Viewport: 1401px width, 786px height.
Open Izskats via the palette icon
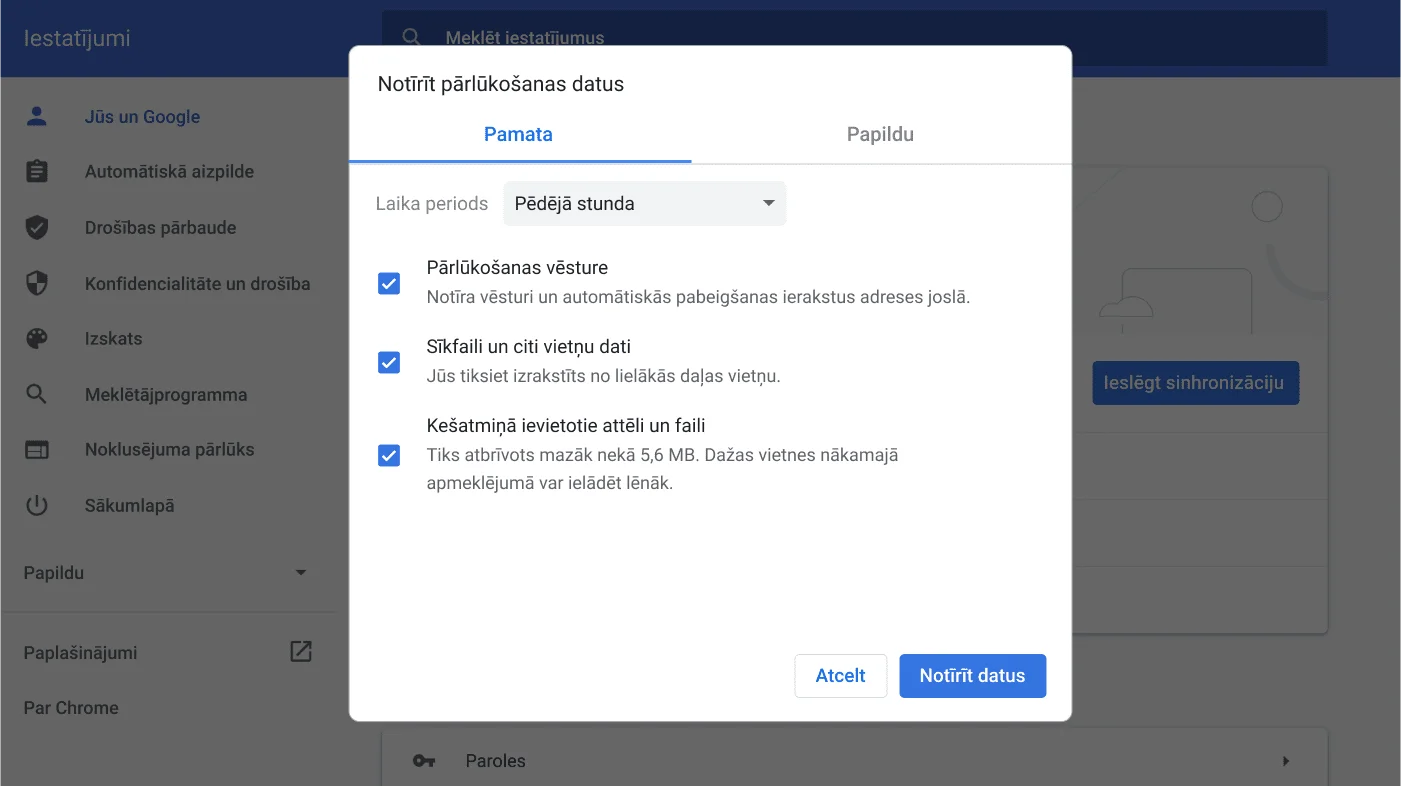coord(37,338)
